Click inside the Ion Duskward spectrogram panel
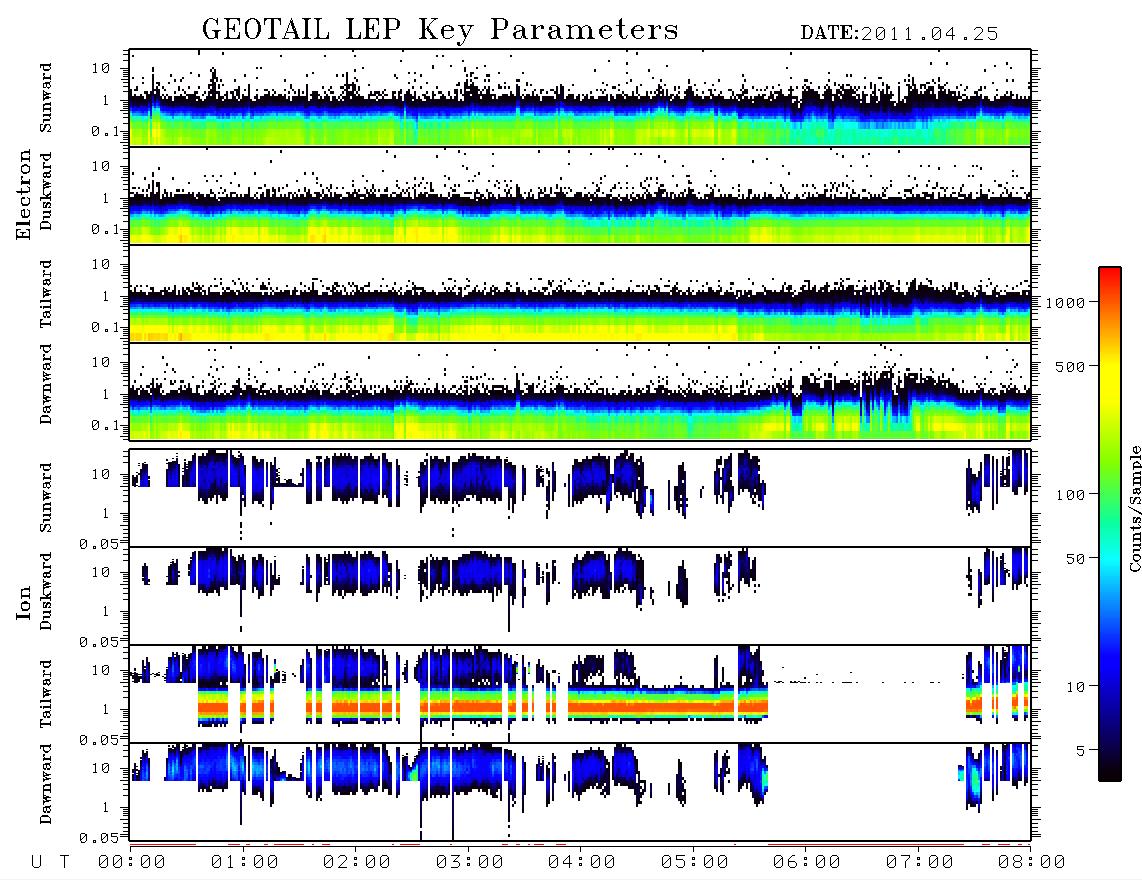 580,595
